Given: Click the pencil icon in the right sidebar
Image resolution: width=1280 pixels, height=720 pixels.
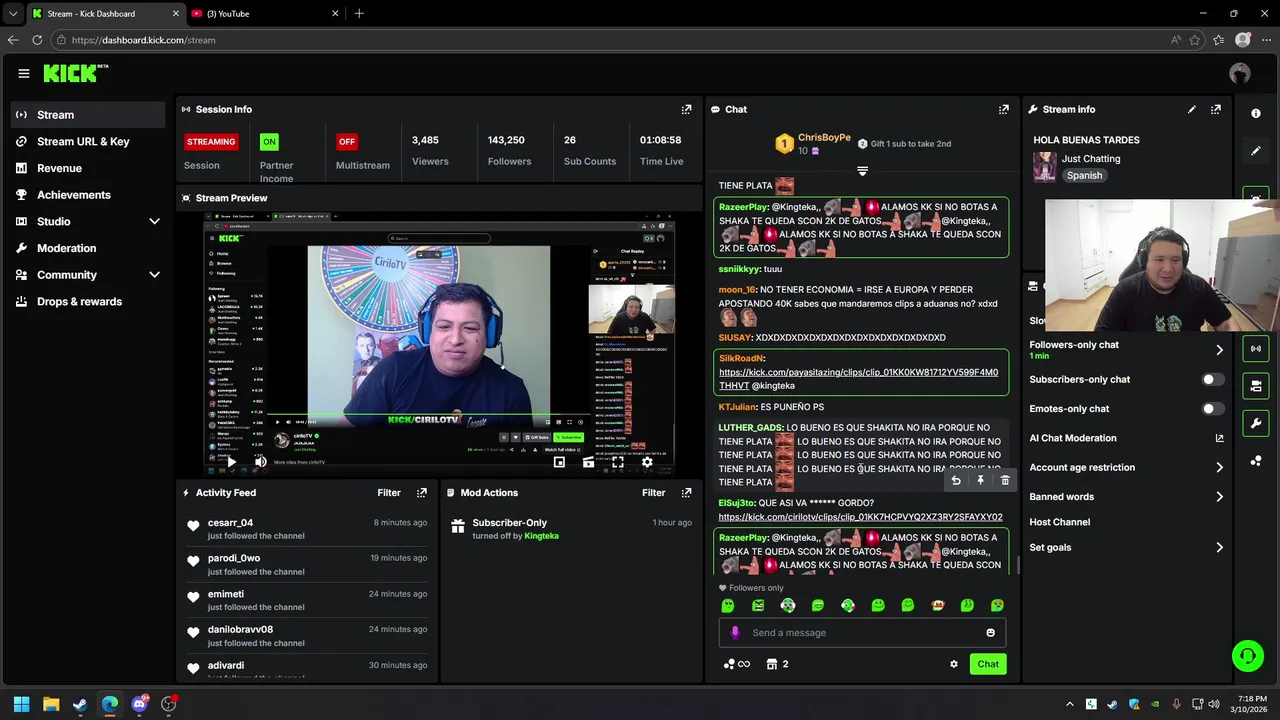Looking at the screenshot, I should (1256, 151).
